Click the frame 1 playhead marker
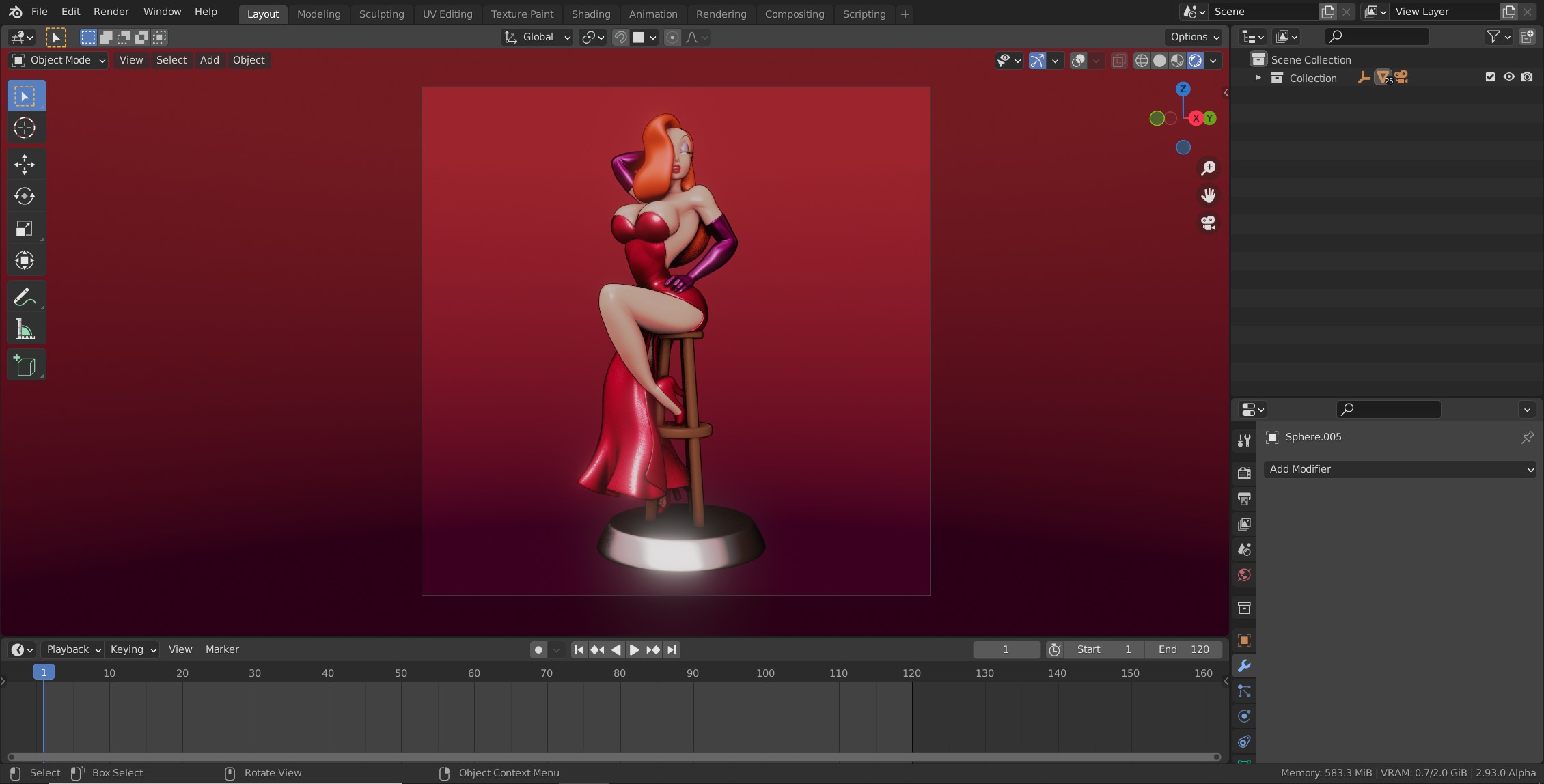 click(x=44, y=673)
